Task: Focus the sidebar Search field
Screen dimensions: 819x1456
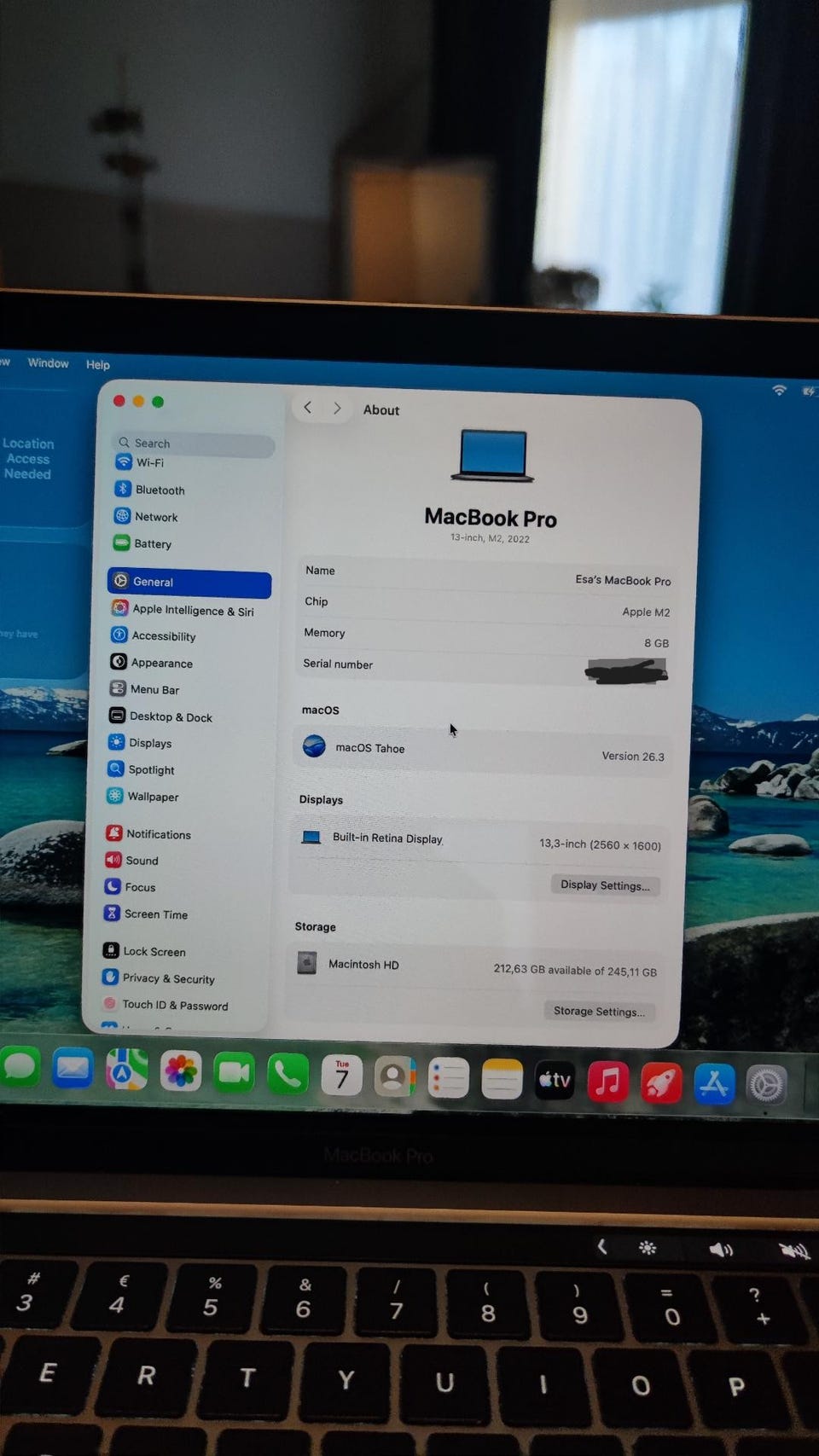Action: pyautogui.click(x=194, y=443)
